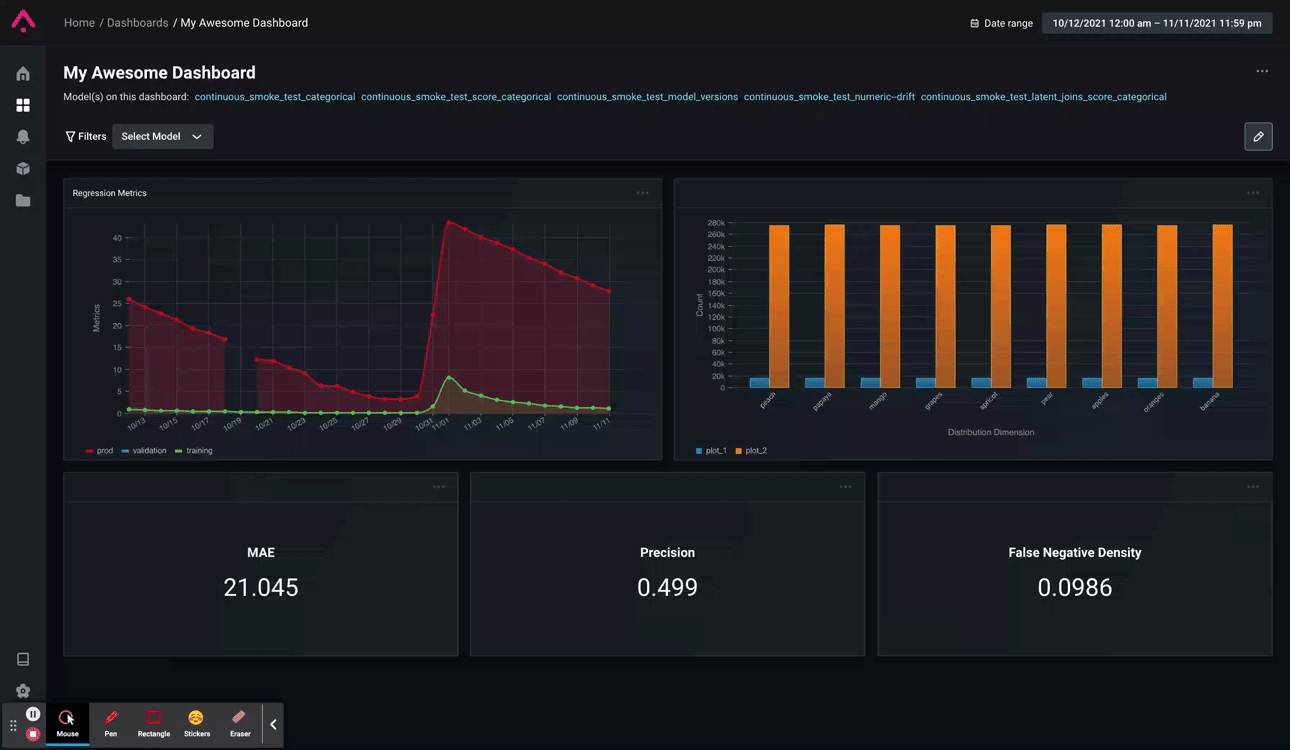1290x750 pixels.
Task: Toggle the prod series in chart legend
Action: click(x=100, y=451)
